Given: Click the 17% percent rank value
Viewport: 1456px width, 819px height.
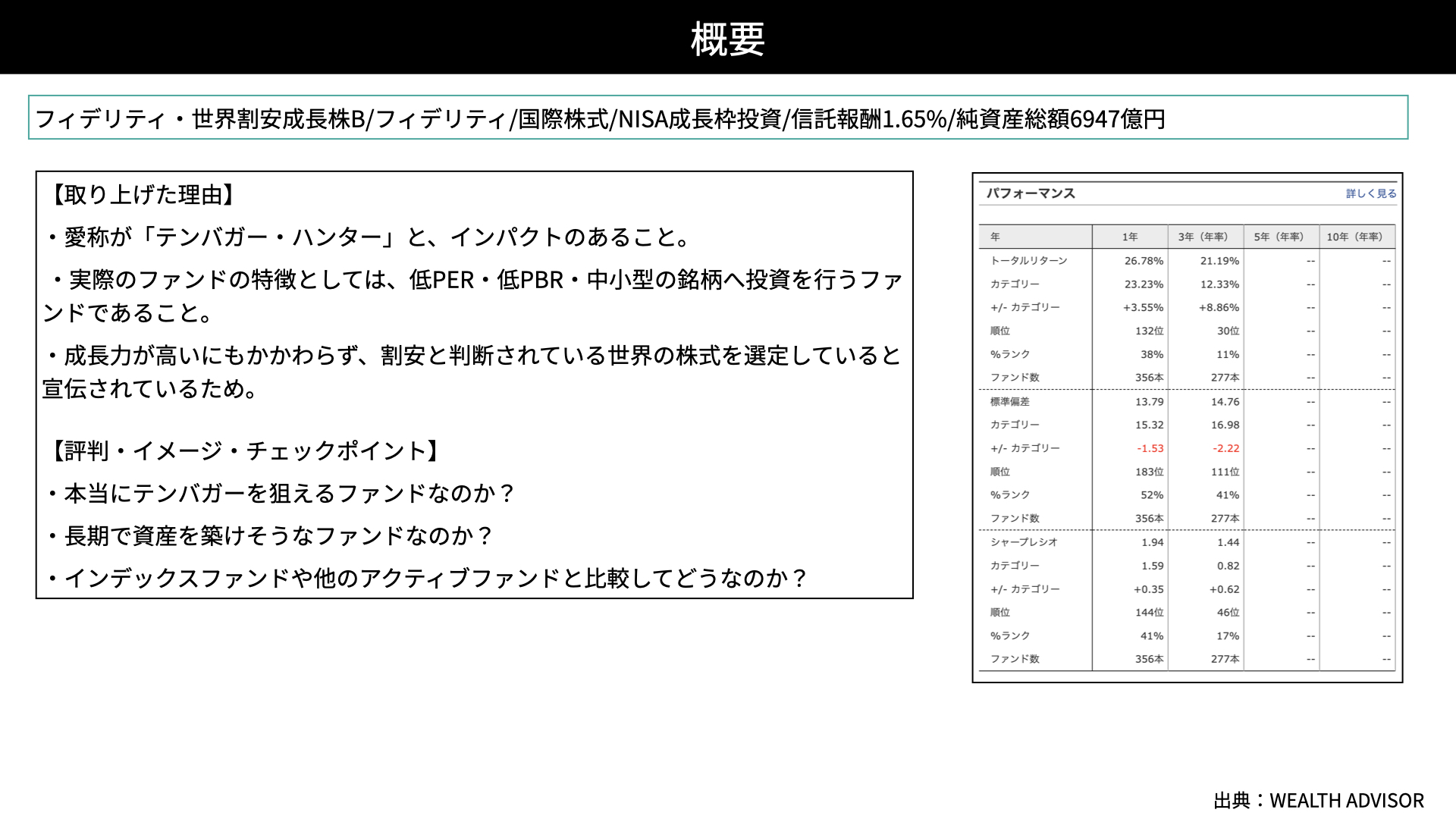Looking at the screenshot, I should click(x=1228, y=636).
